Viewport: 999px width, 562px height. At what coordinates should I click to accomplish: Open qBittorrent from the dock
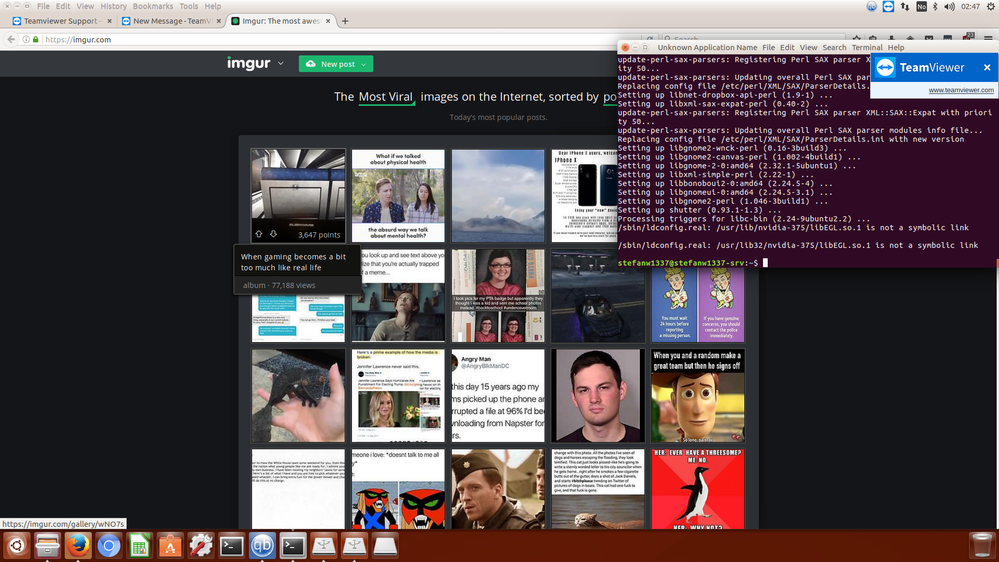(262, 546)
